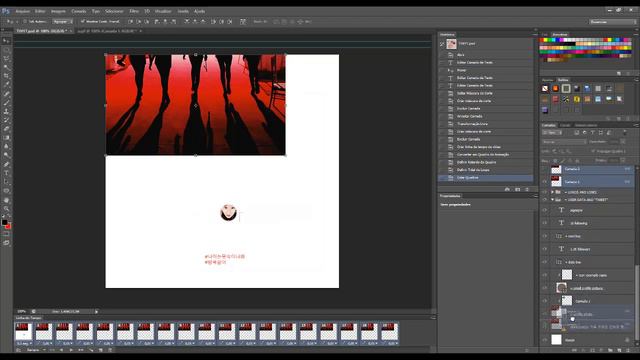Image resolution: width=640 pixels, height=360 pixels.
Task: Open the layer filter type dropdown
Action: pyautogui.click(x=552, y=133)
